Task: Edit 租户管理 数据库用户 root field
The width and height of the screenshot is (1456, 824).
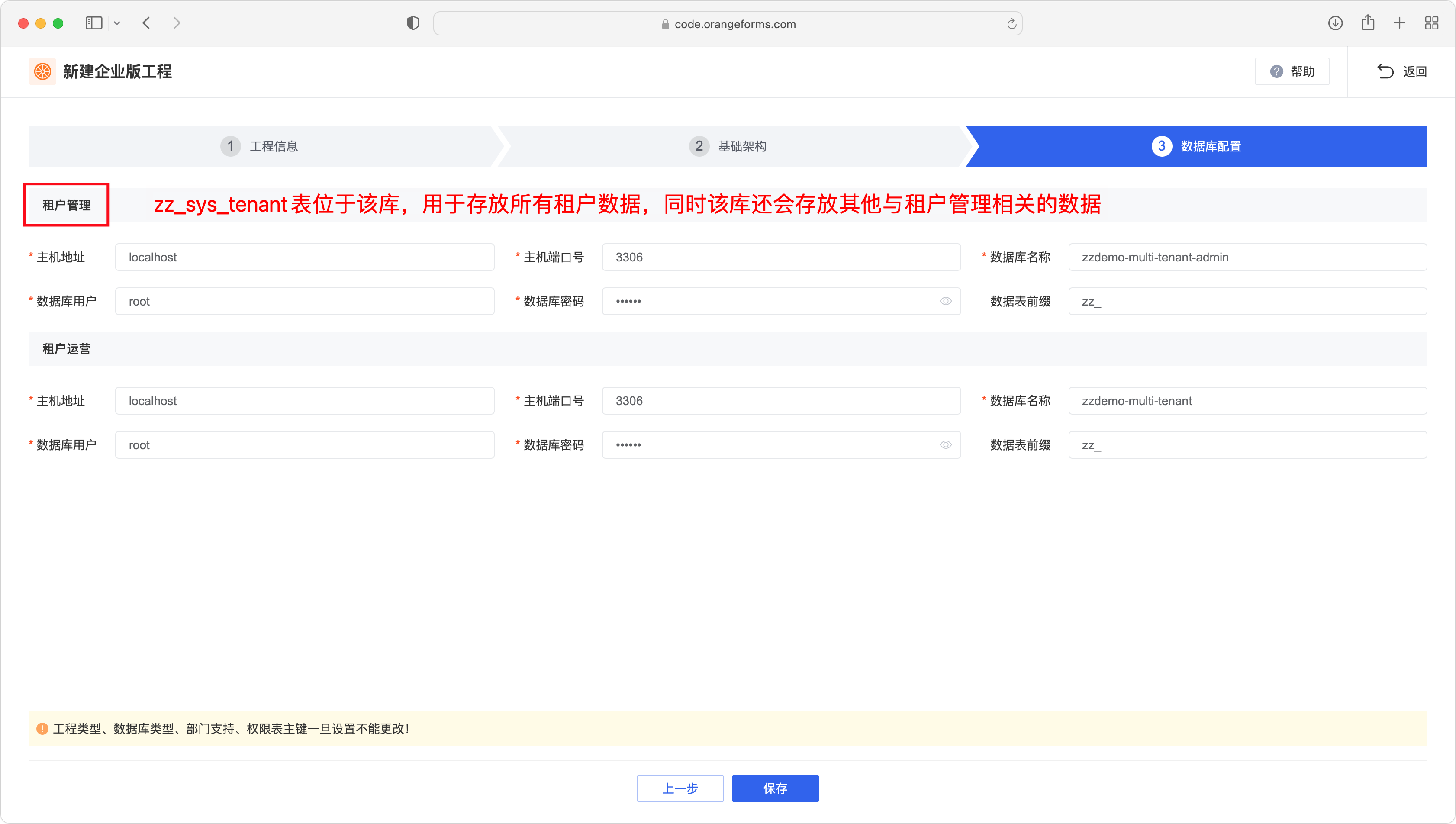Action: 304,301
